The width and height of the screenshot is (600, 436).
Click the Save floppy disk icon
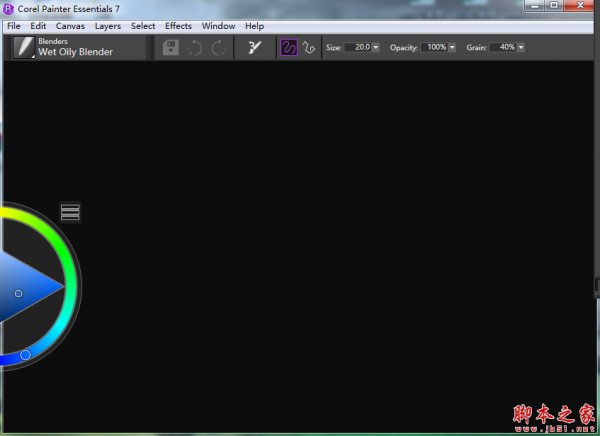click(x=171, y=48)
